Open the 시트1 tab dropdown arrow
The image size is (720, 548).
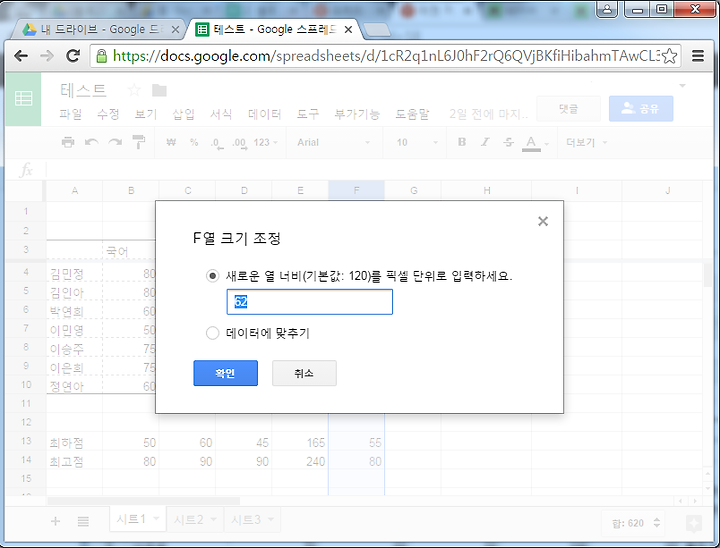(156, 519)
